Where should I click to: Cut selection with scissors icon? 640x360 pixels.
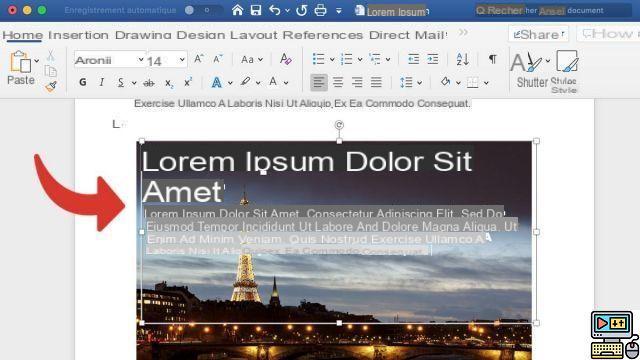[x=51, y=55]
